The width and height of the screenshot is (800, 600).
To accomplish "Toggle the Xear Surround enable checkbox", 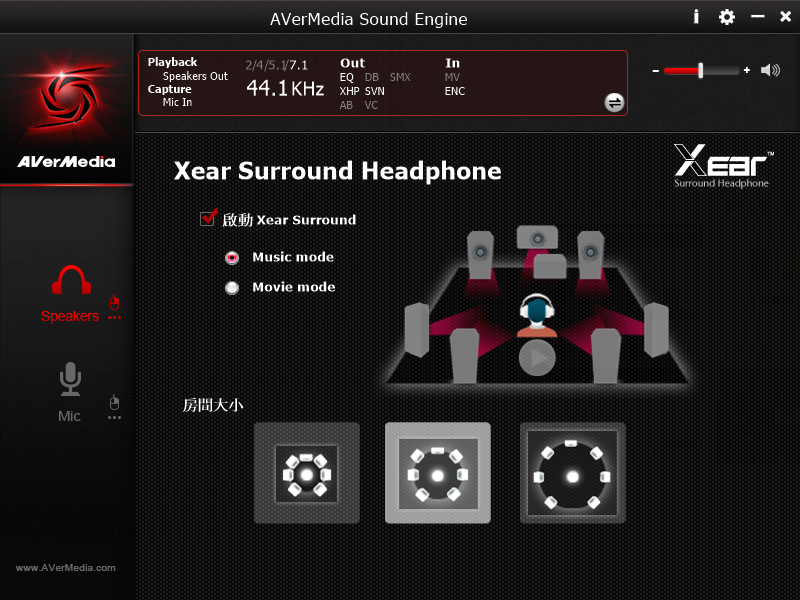I will [208, 218].
